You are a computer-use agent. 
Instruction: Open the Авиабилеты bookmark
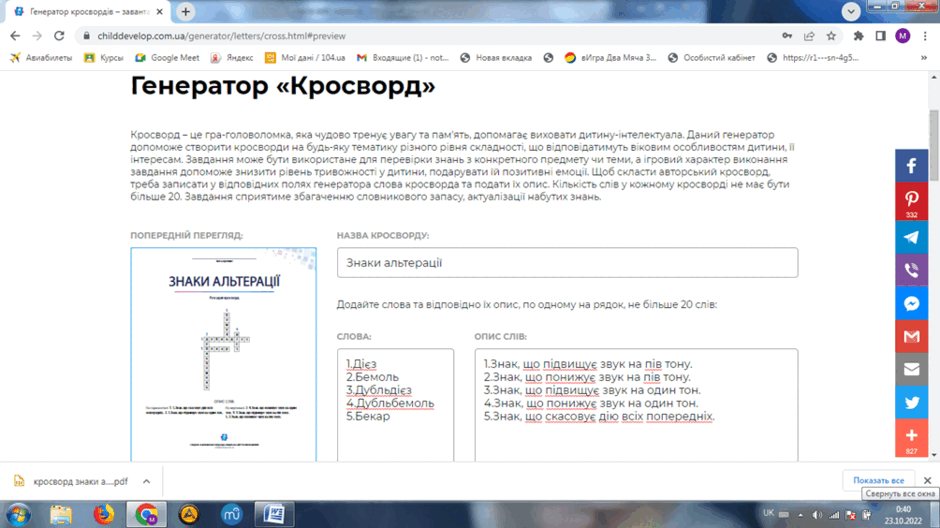(x=41, y=58)
